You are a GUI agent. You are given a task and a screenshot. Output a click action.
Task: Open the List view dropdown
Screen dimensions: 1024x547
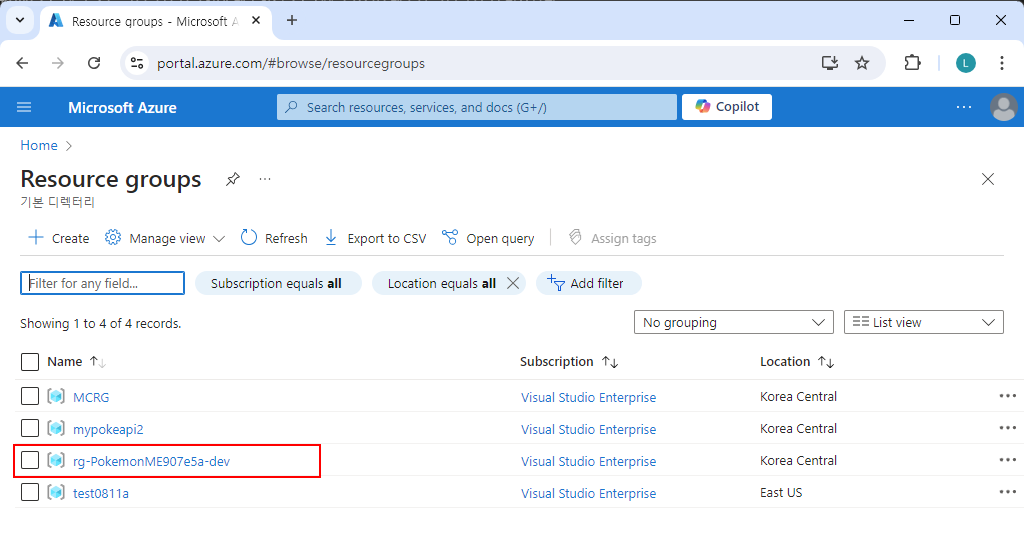click(923, 322)
